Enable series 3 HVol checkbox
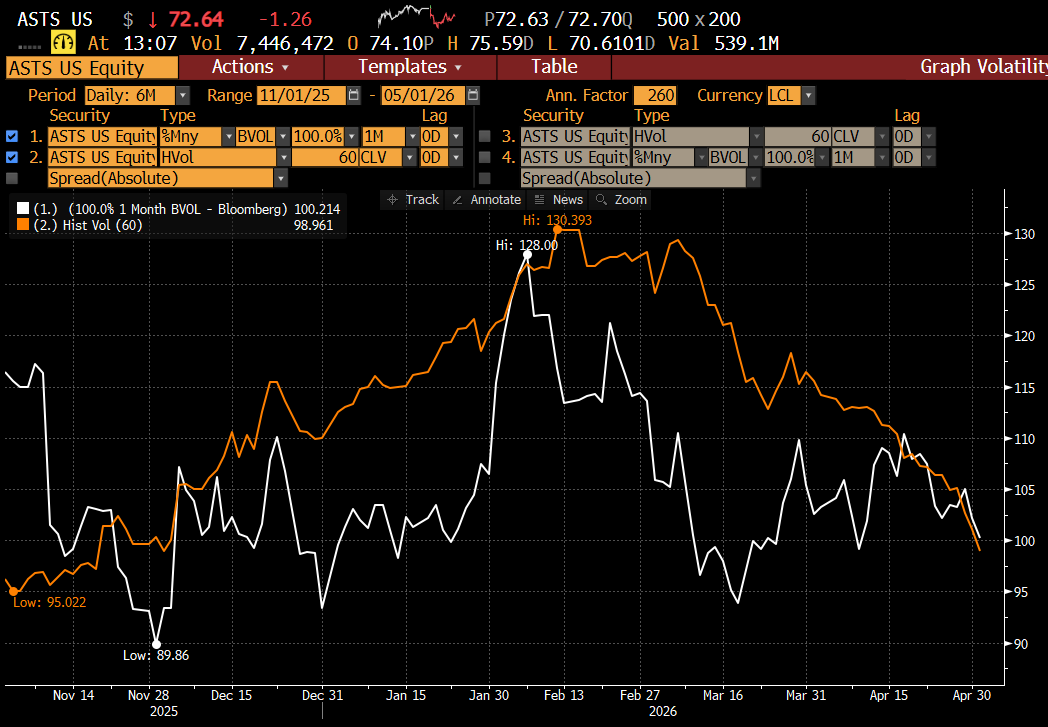The height and width of the screenshot is (727, 1048). click(x=485, y=136)
